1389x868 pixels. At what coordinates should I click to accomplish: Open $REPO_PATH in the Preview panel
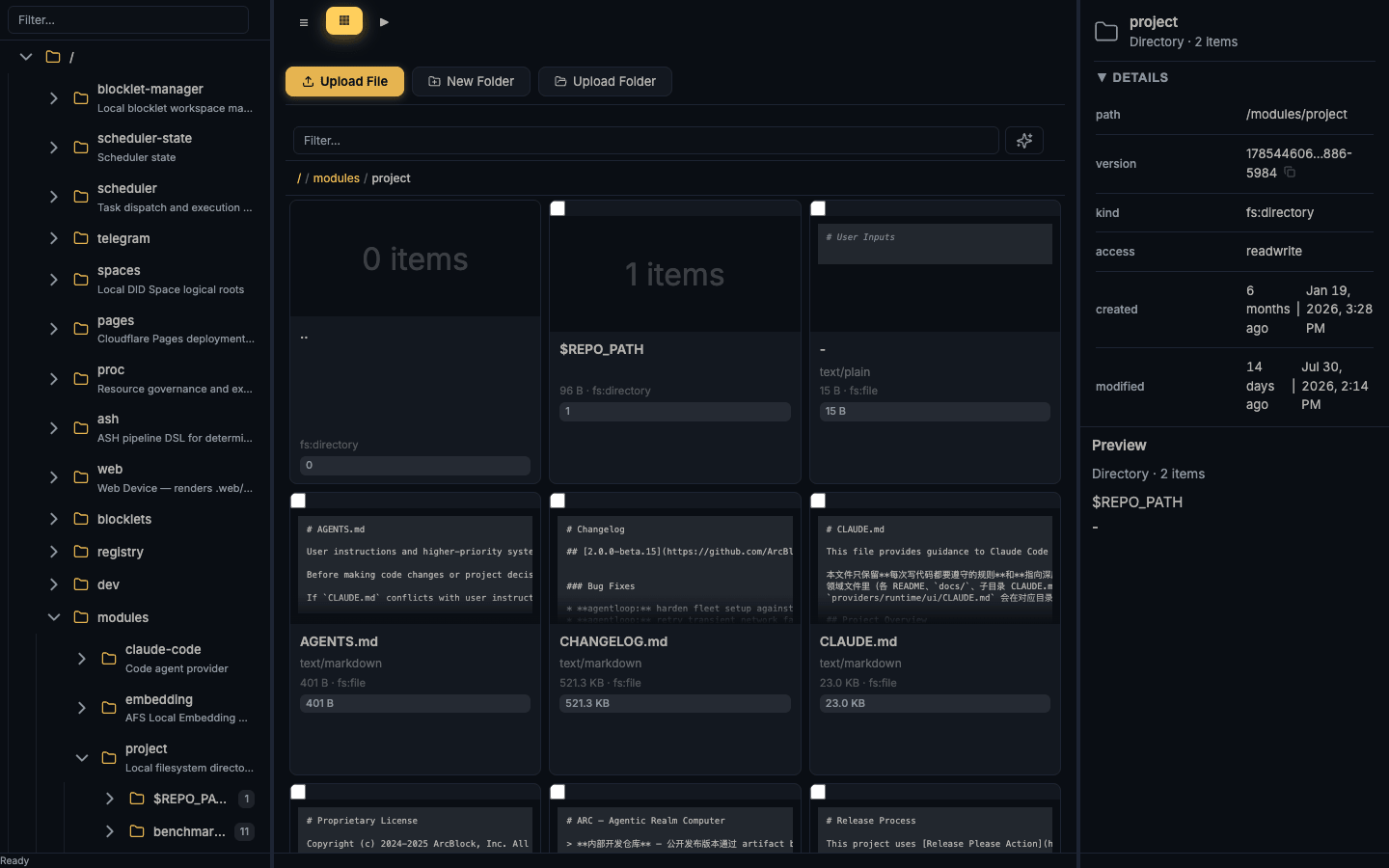pos(1137,502)
